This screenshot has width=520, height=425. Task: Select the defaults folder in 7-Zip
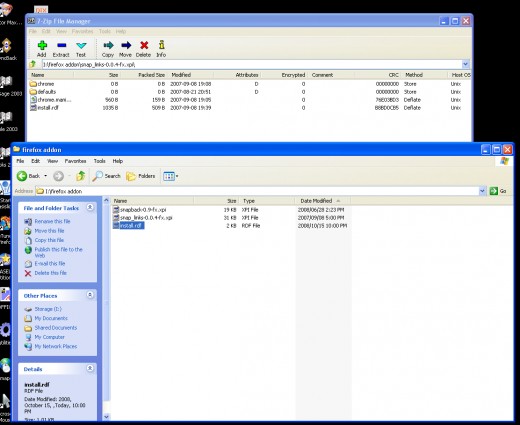click(43, 92)
